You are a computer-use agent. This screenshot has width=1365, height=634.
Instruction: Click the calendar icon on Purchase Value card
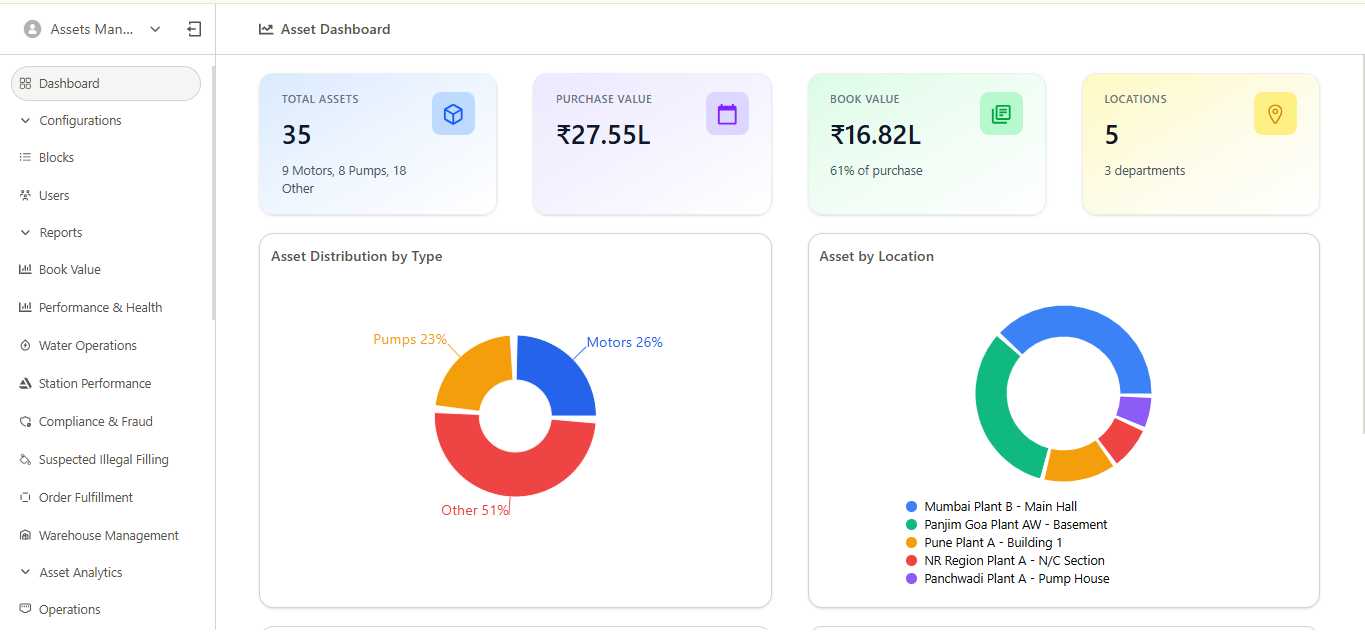(x=727, y=114)
